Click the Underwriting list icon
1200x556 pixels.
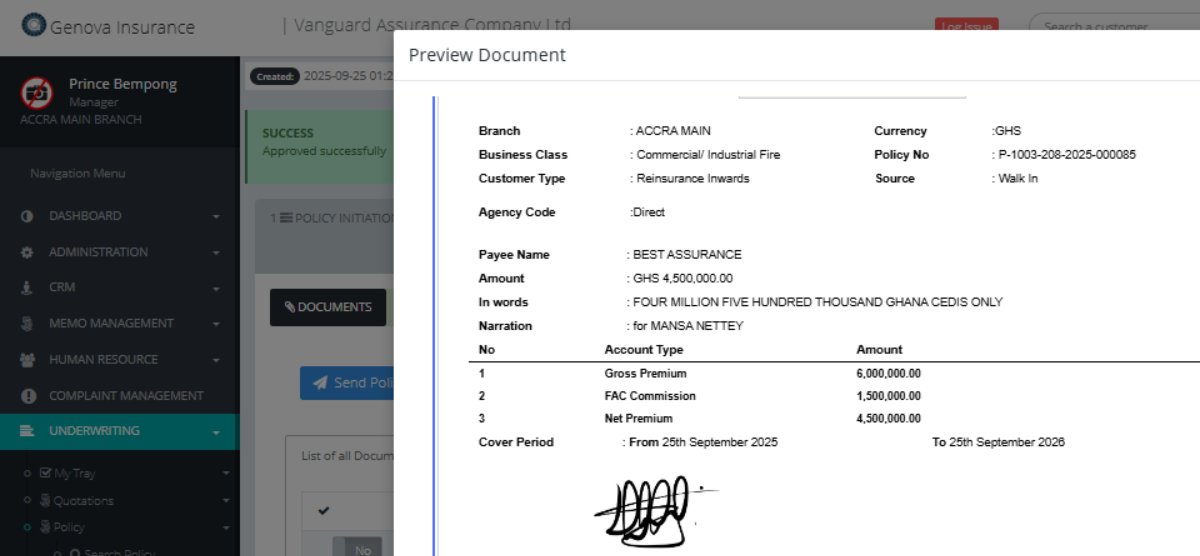pos(28,431)
